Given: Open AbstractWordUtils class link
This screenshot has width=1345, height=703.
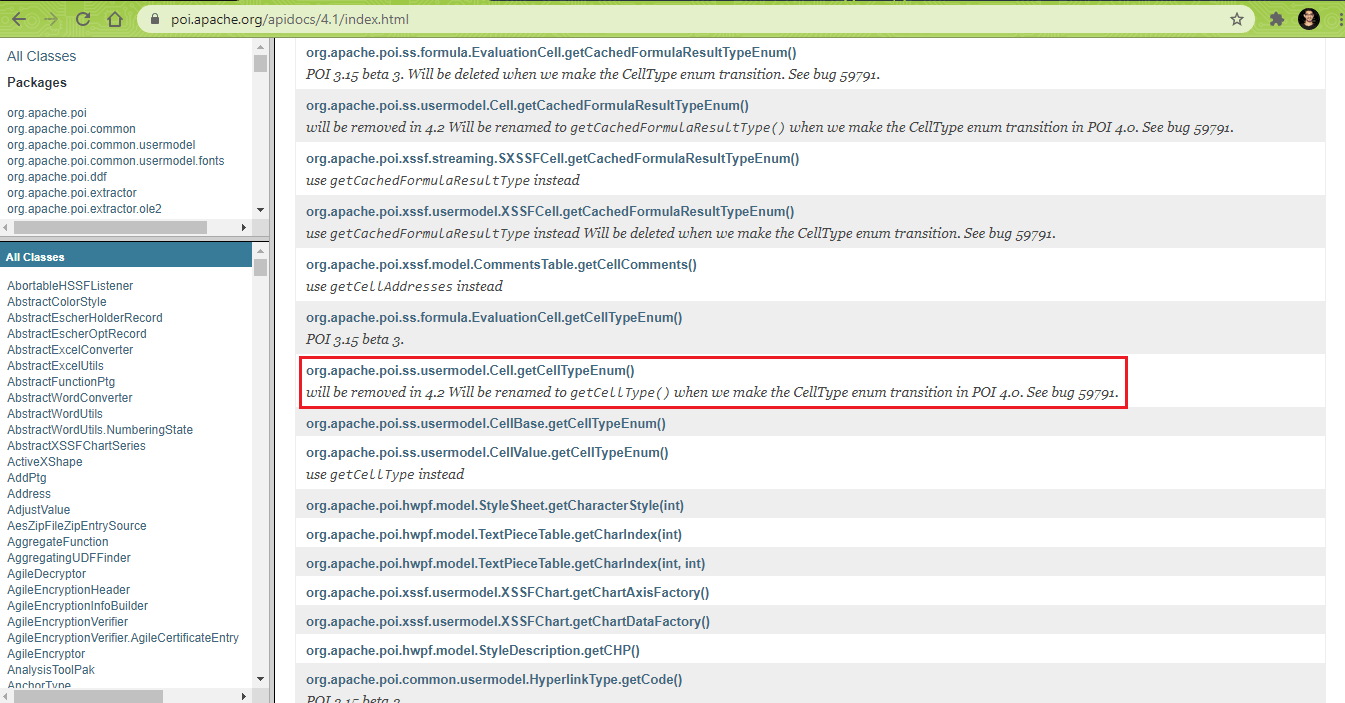Looking at the screenshot, I should coord(55,414).
